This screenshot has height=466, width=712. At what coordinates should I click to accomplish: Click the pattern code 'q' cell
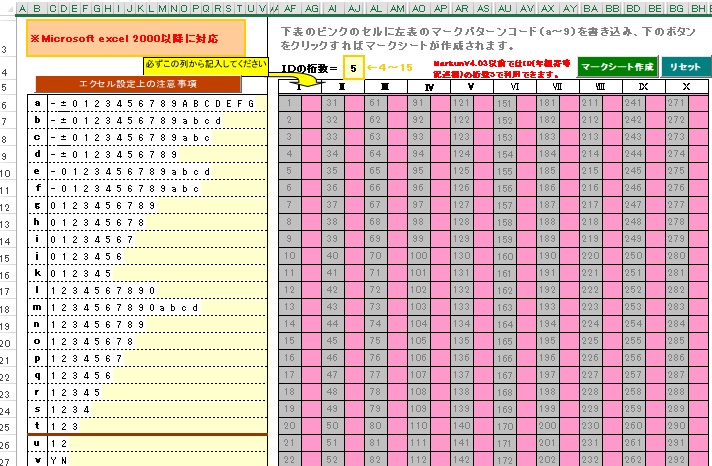pyautogui.click(x=37, y=375)
